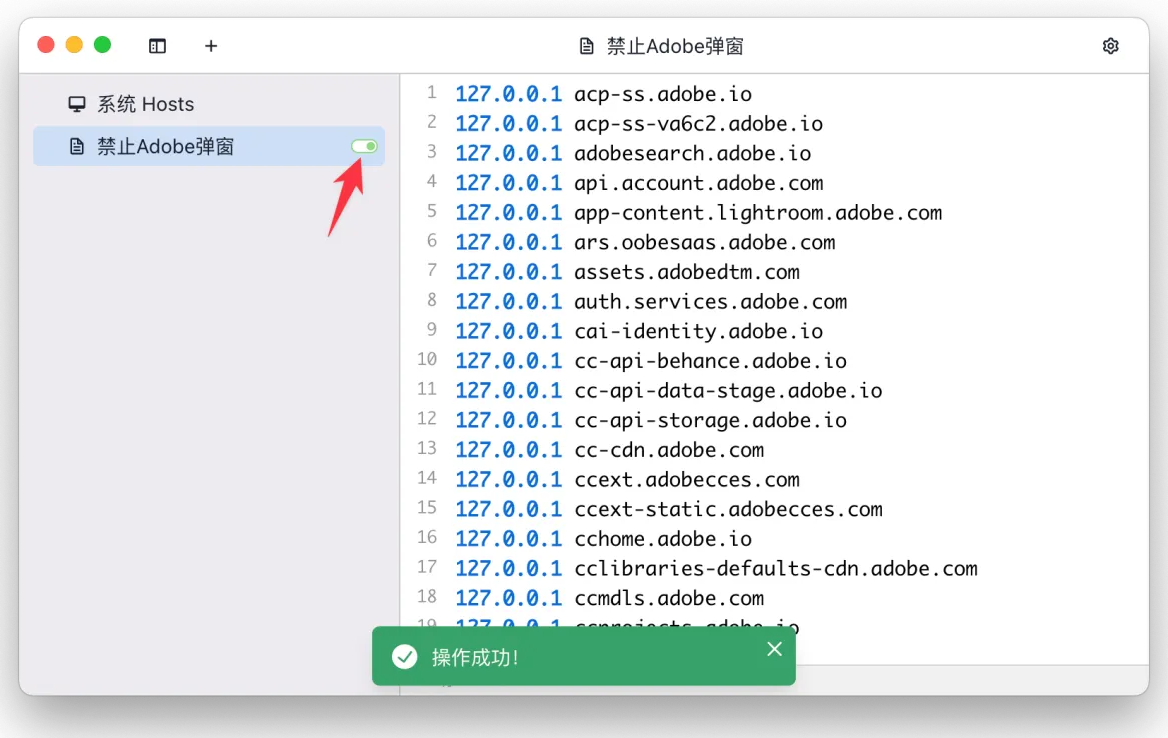Click the 禁止Adobe弹窗 title in the header

click(x=675, y=46)
